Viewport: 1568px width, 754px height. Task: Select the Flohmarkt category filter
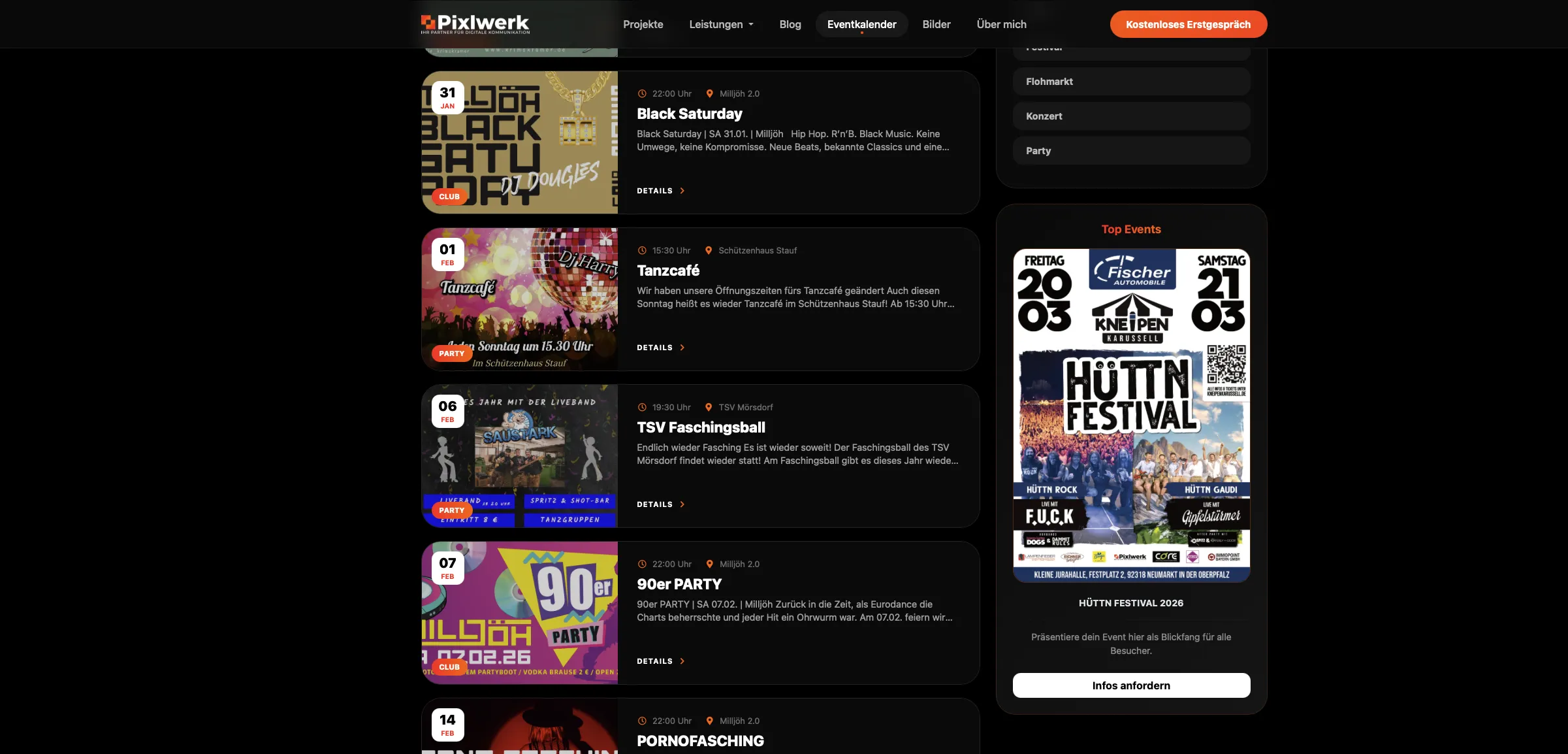click(x=1131, y=82)
